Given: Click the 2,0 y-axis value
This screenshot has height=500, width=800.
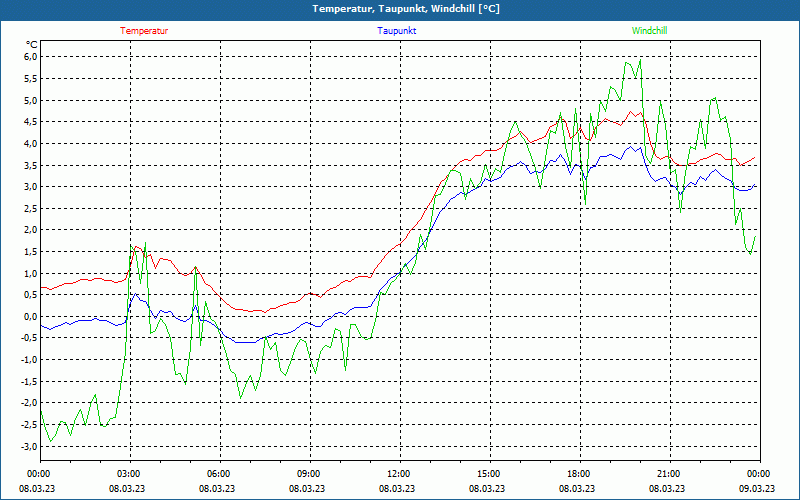Looking at the screenshot, I should pos(31,230).
